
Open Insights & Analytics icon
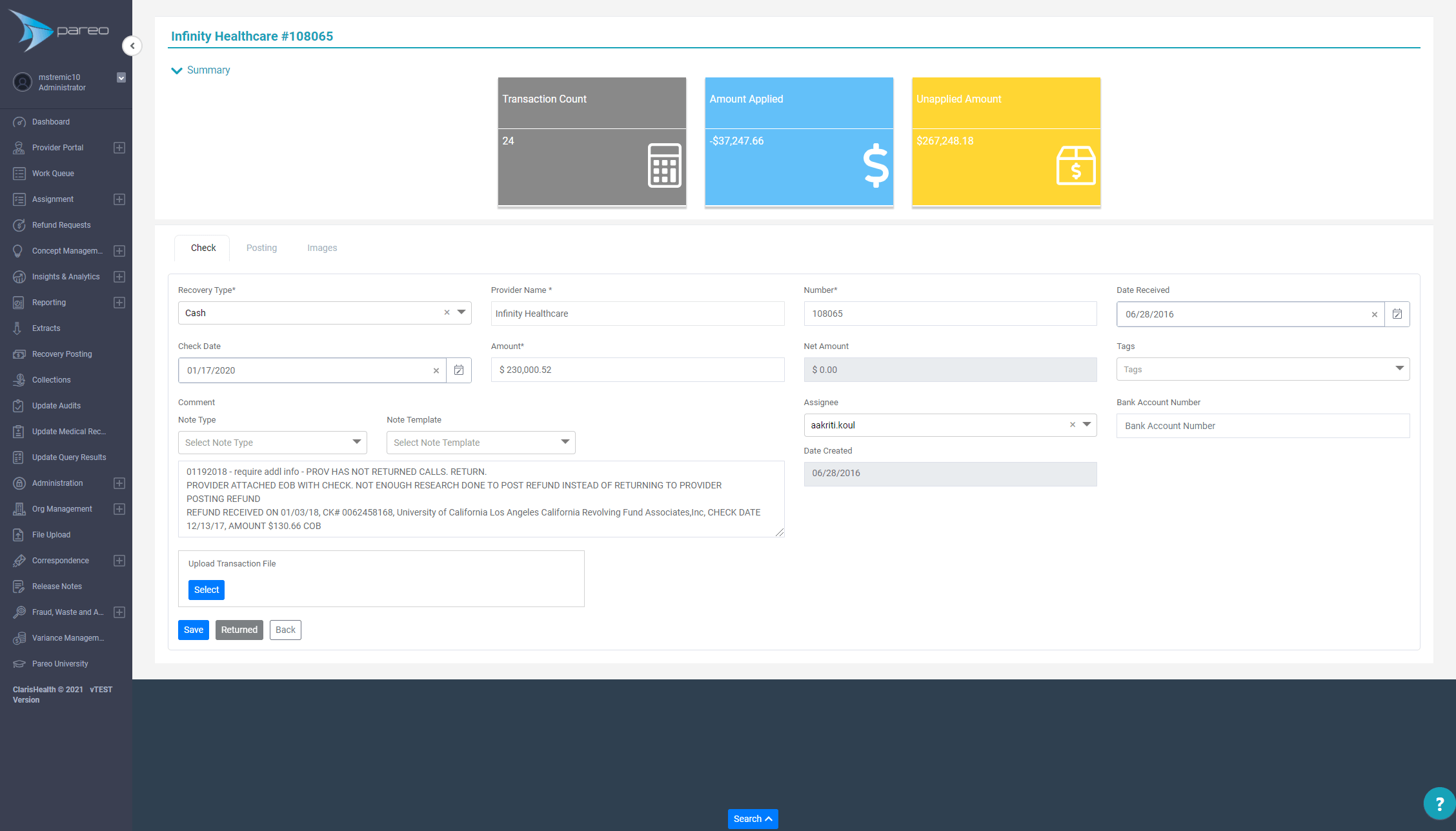pos(19,277)
